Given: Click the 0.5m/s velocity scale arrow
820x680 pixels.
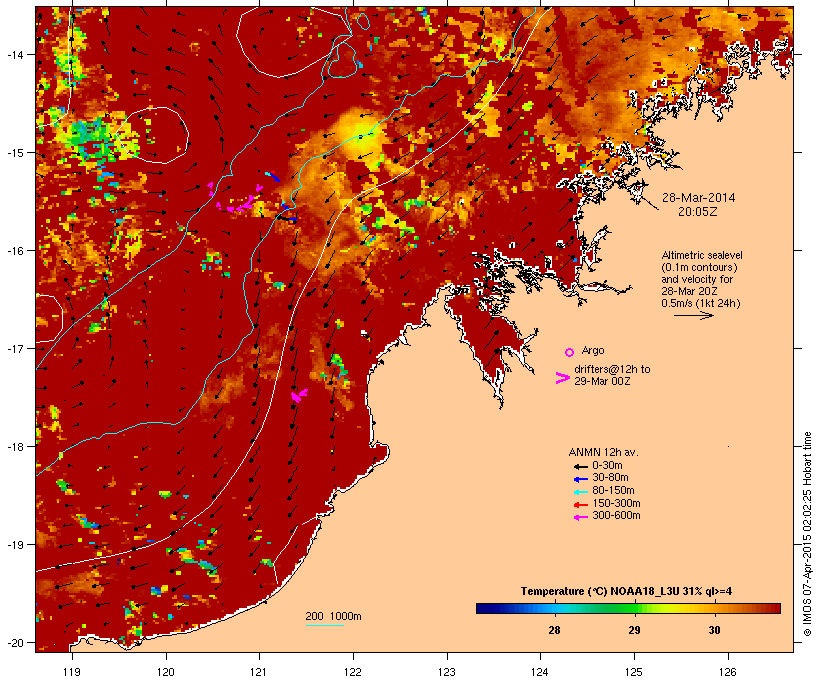Looking at the screenshot, I should (x=693, y=315).
